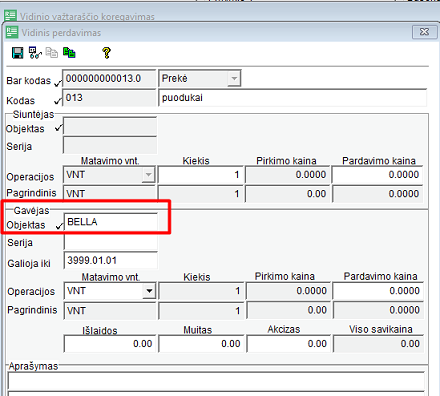Click the Išlaidos amount field
Screen dimensions: 440x396
coord(110,344)
